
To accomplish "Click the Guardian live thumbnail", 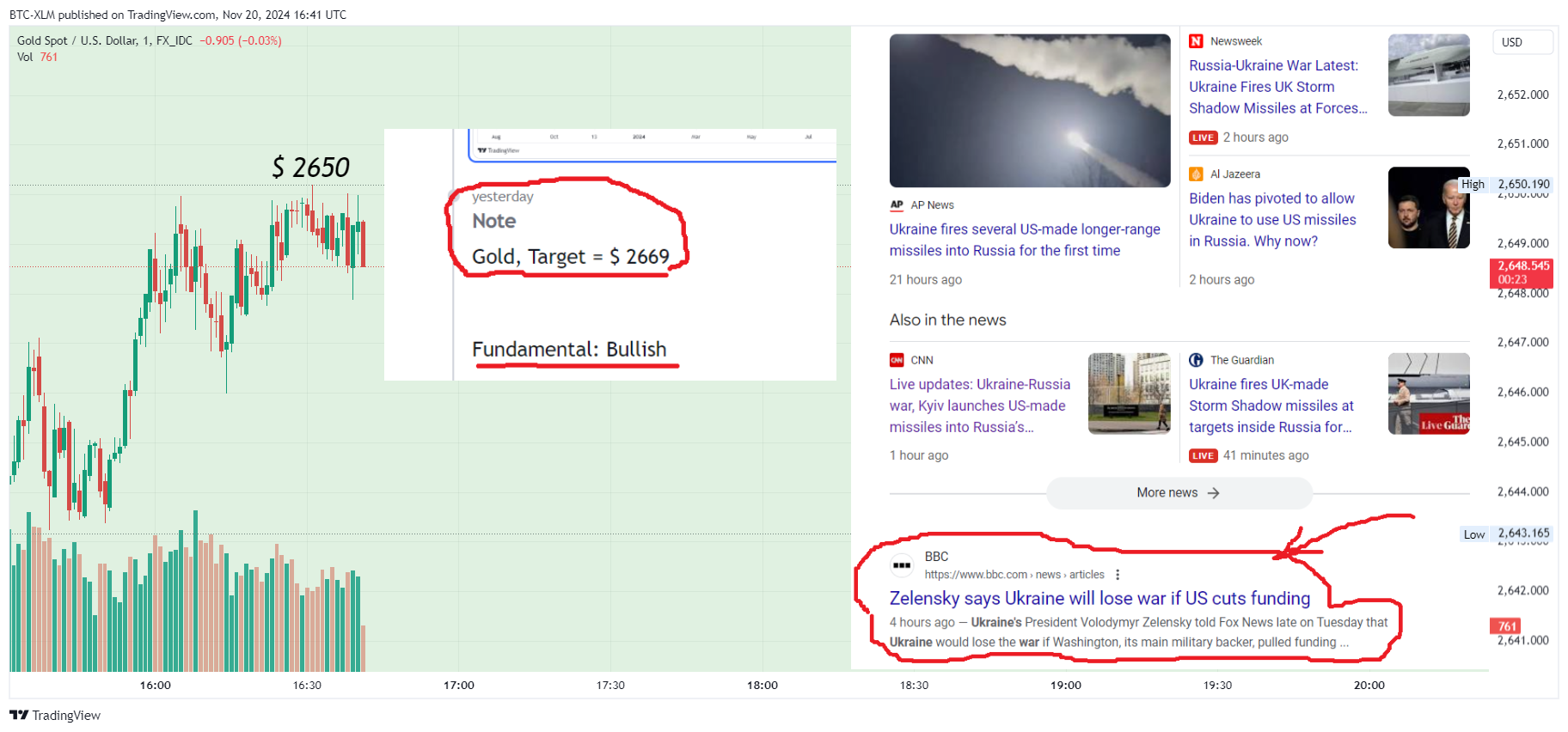I will tap(1429, 393).
